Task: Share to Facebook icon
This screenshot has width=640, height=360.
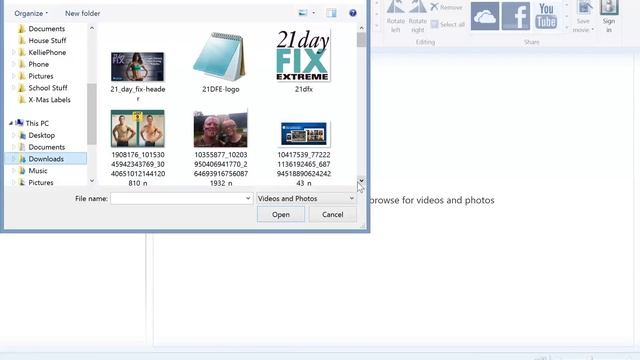Action: (516, 16)
